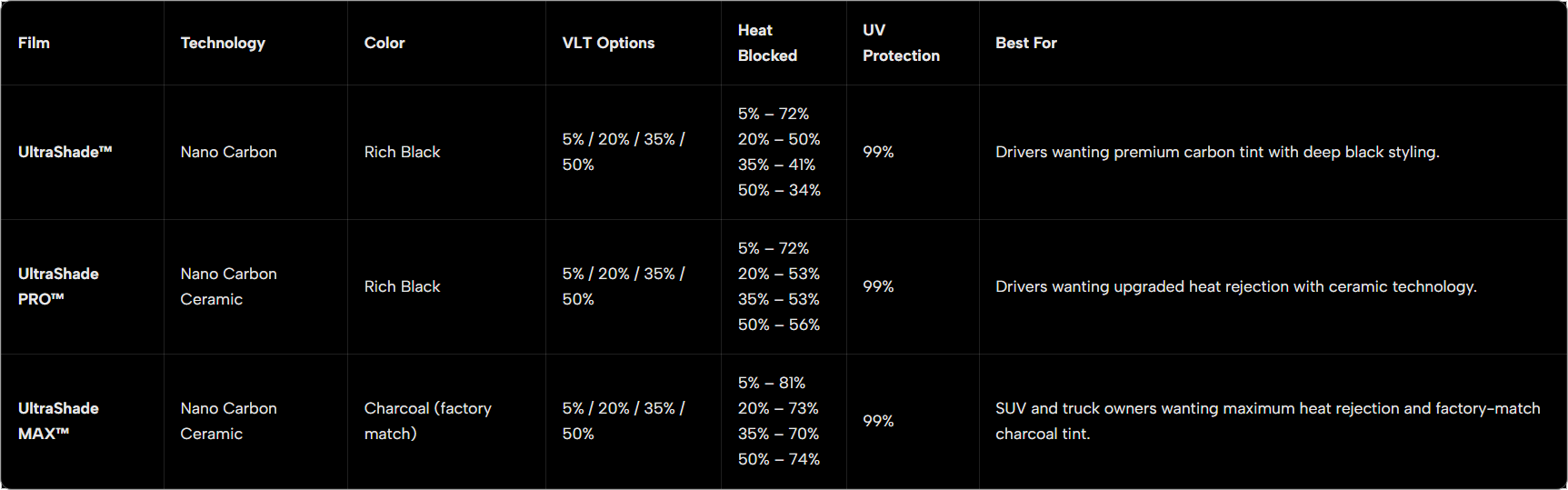The width and height of the screenshot is (1568, 490).
Task: Click the UV Protection column header
Action: pos(901,43)
